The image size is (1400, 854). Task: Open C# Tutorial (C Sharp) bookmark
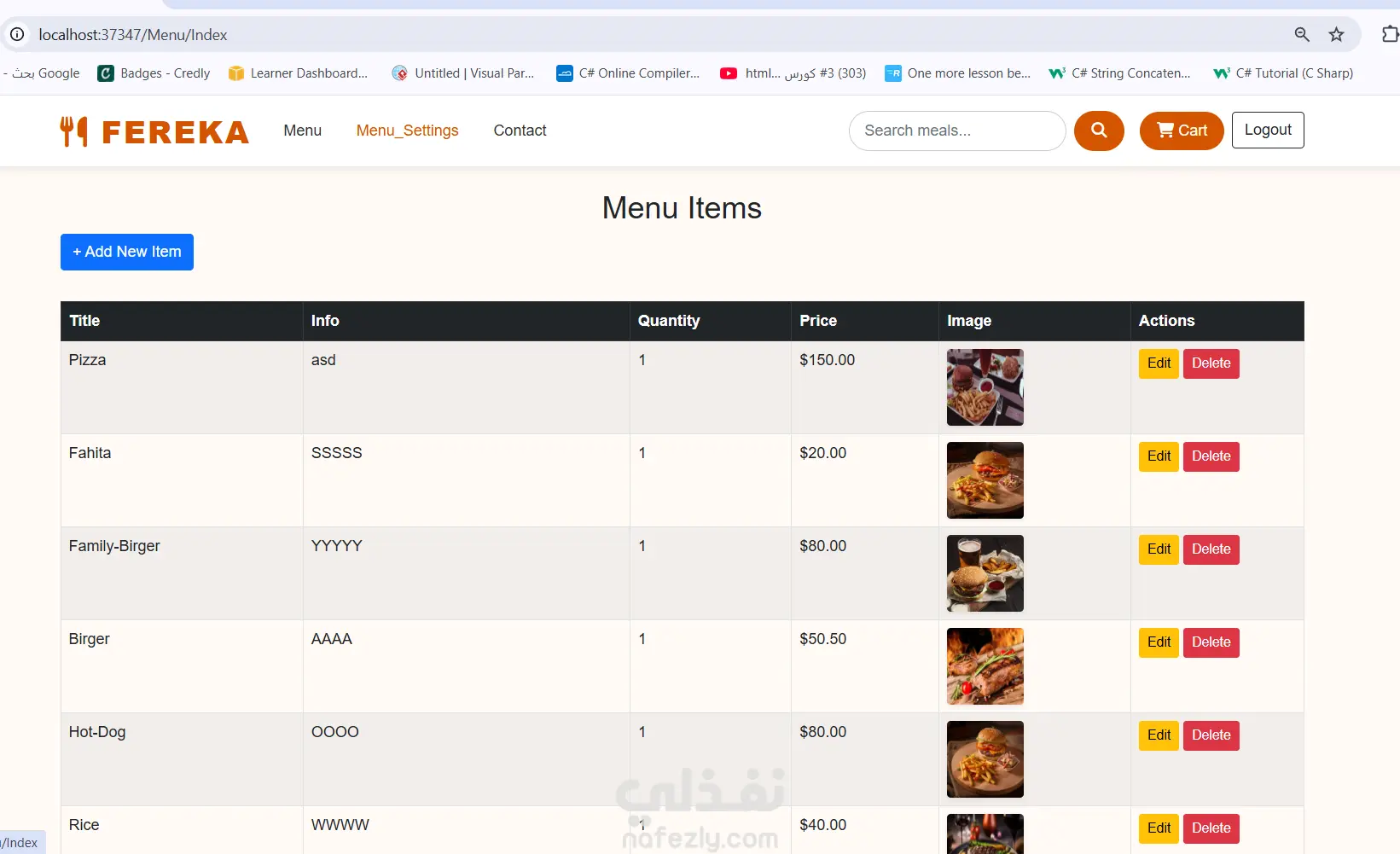pos(1284,73)
